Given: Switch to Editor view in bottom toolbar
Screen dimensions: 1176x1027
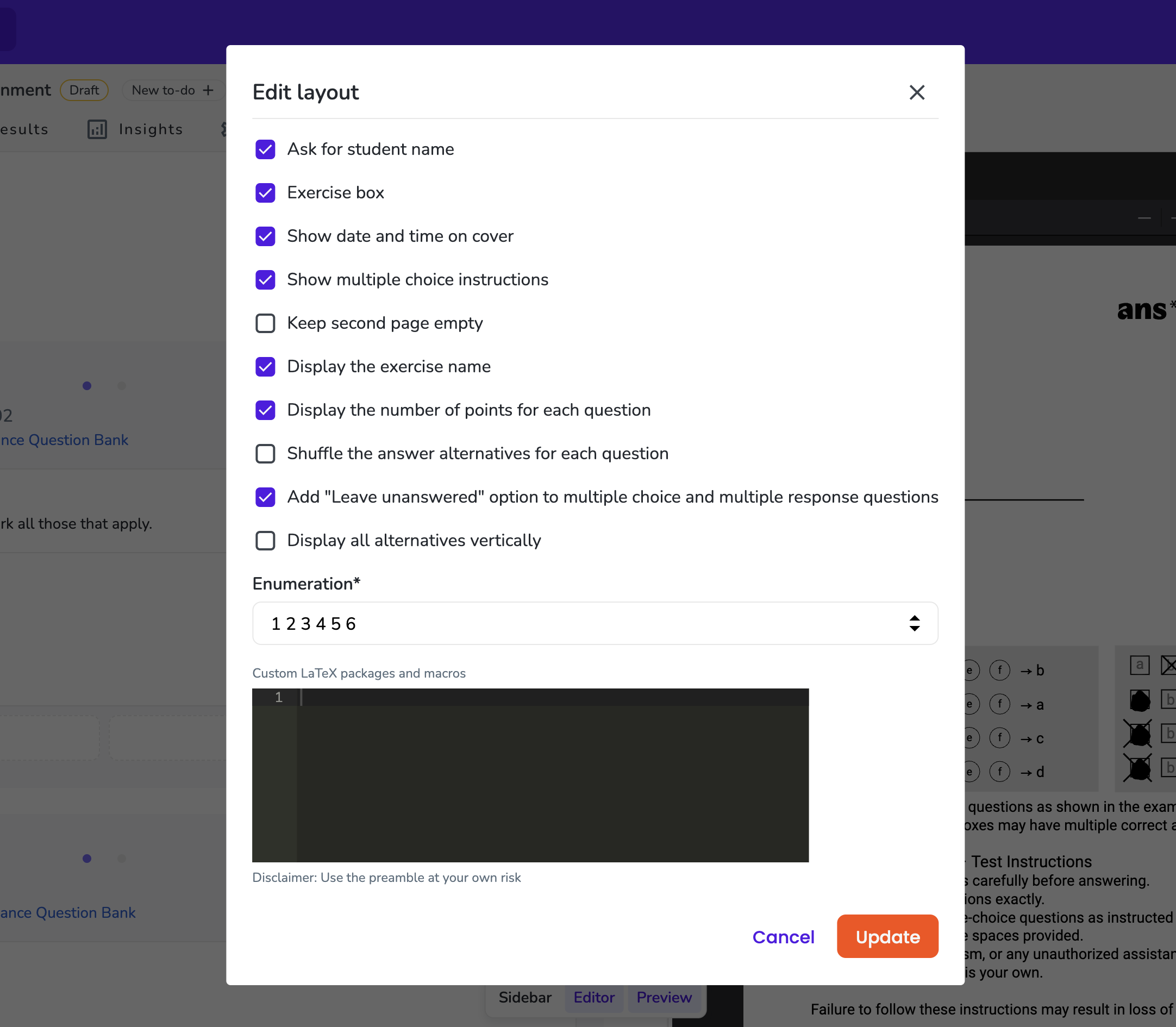Looking at the screenshot, I should pos(594,998).
